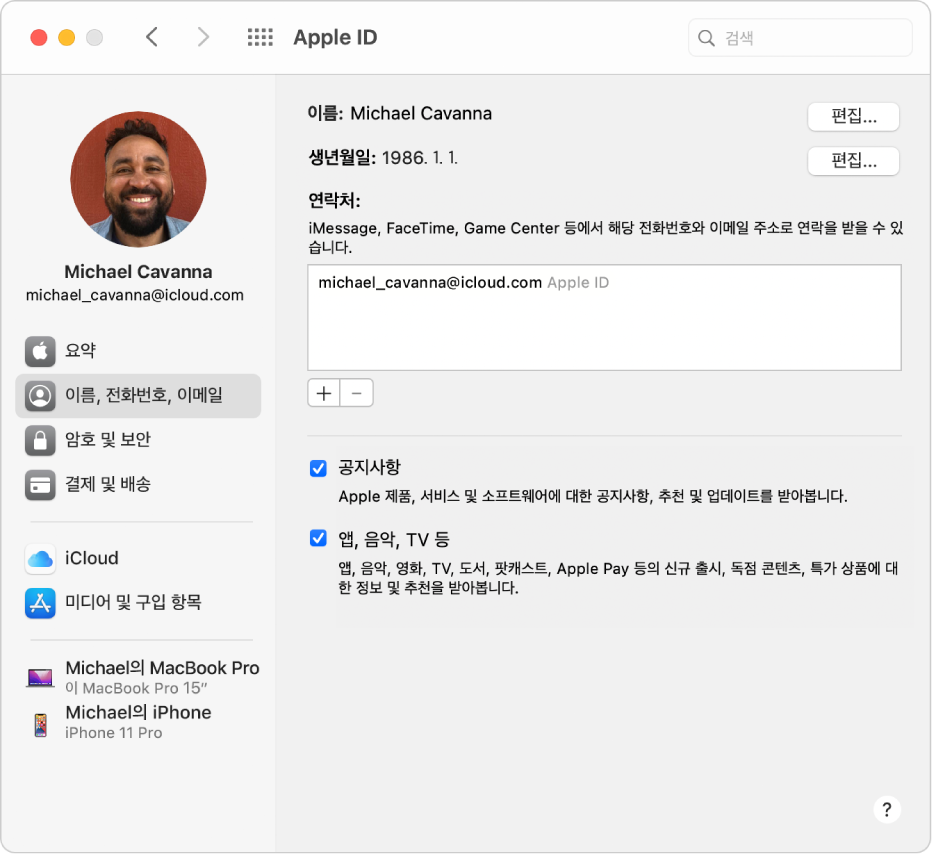
Task: Add a contact with plus button
Action: (x=324, y=393)
